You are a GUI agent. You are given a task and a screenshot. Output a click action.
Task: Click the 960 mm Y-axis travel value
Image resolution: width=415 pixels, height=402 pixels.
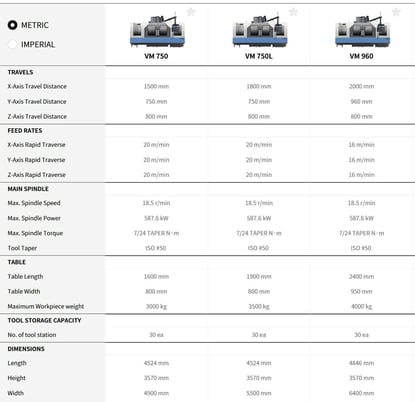click(362, 102)
